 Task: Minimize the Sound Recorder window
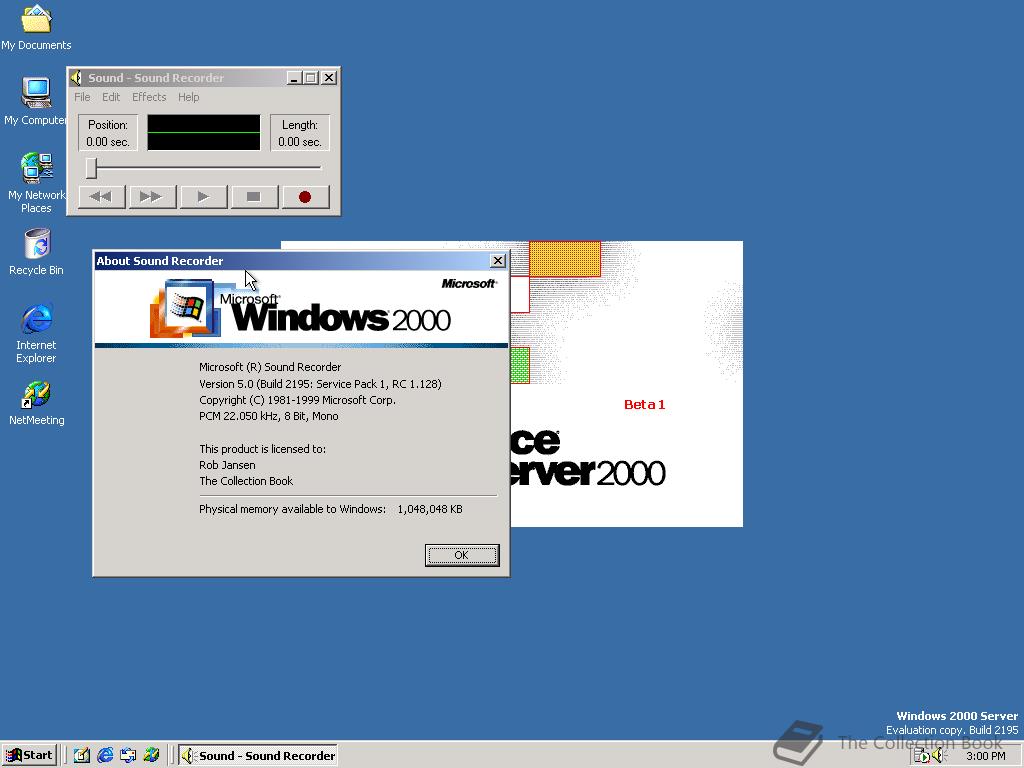tap(294, 78)
